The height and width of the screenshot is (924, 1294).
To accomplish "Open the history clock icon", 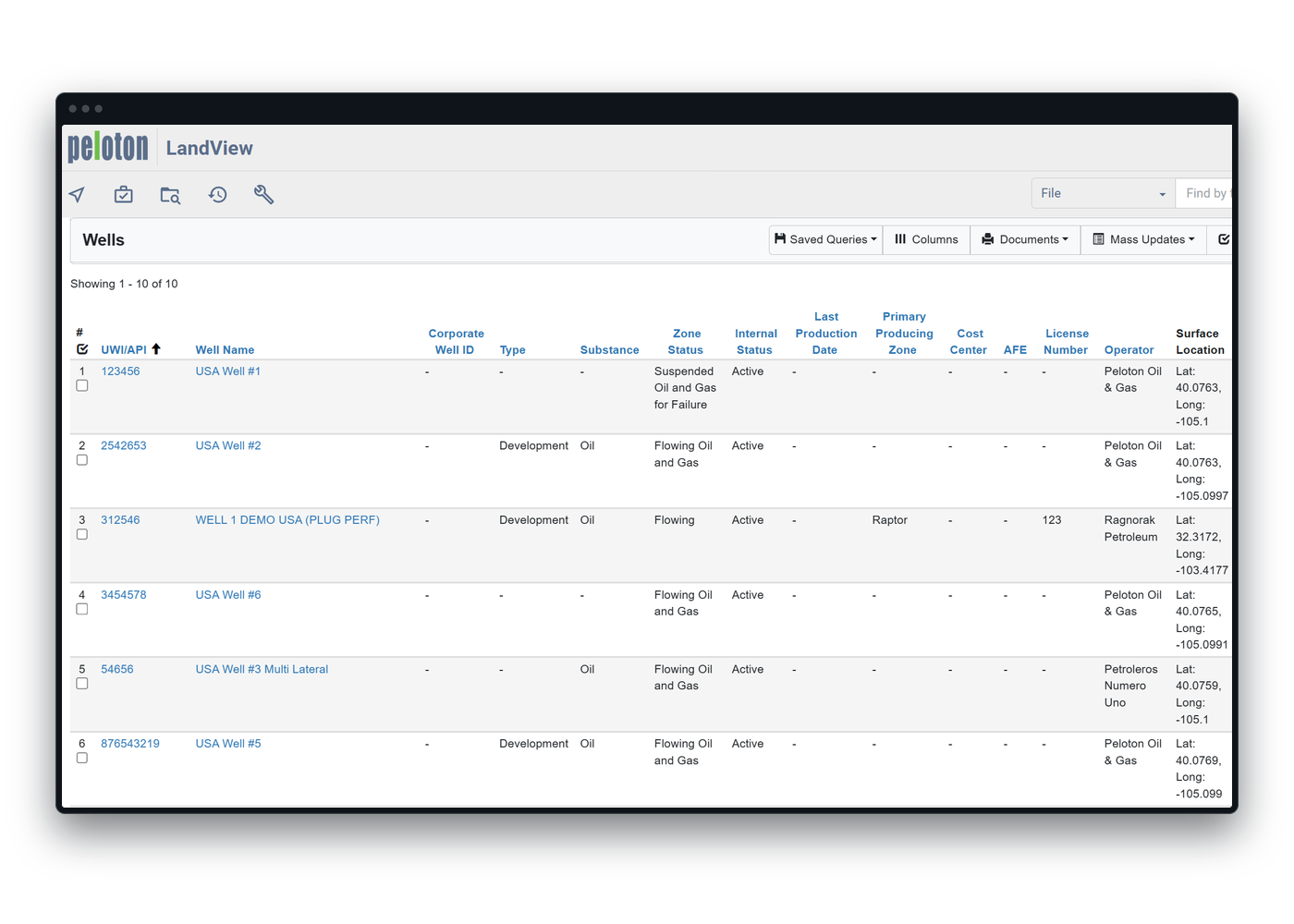I will [217, 195].
